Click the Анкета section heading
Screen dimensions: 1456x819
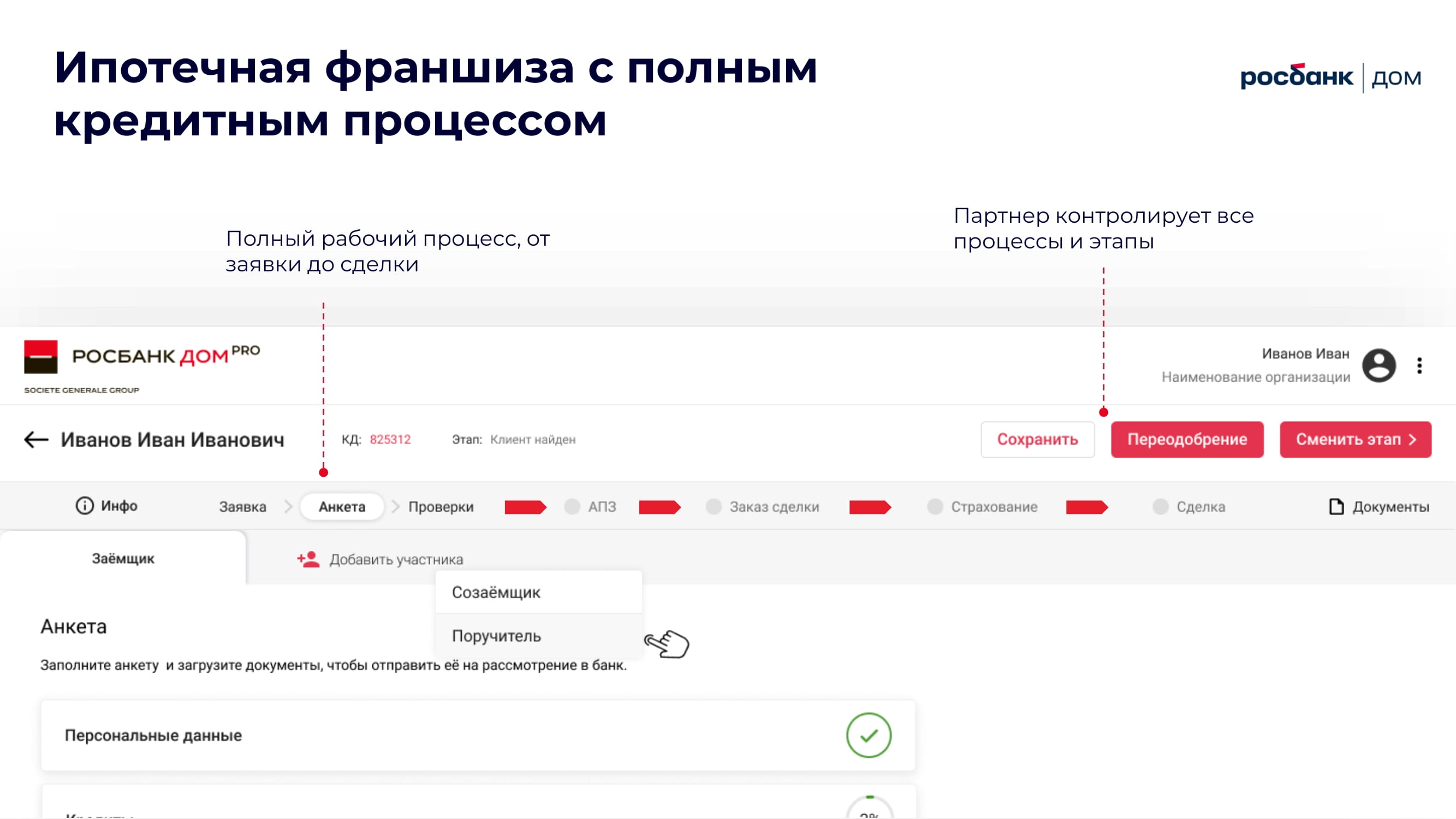[74, 626]
